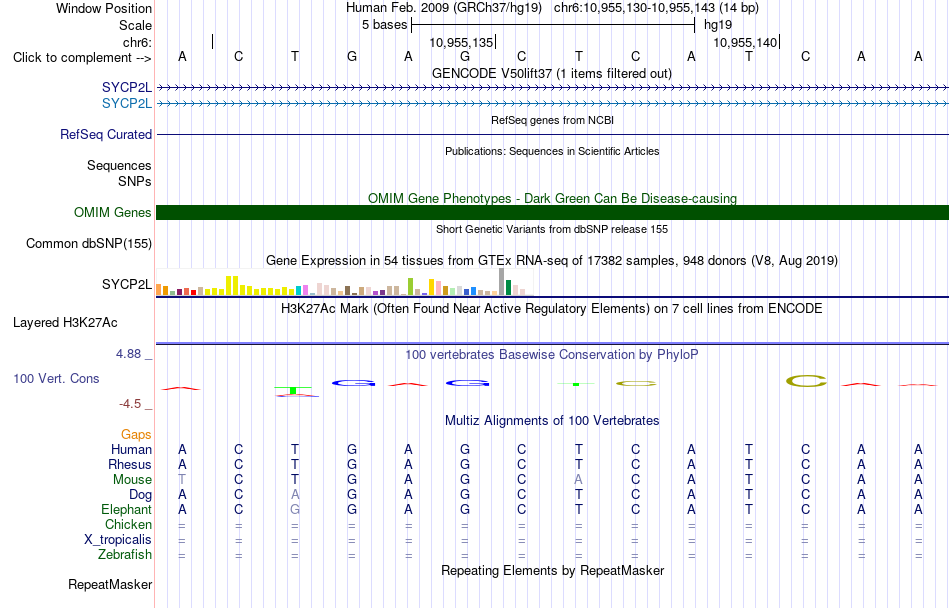
Task: Click 'Short Genetic Variants from dbSNP release 155'
Action: pos(552,230)
